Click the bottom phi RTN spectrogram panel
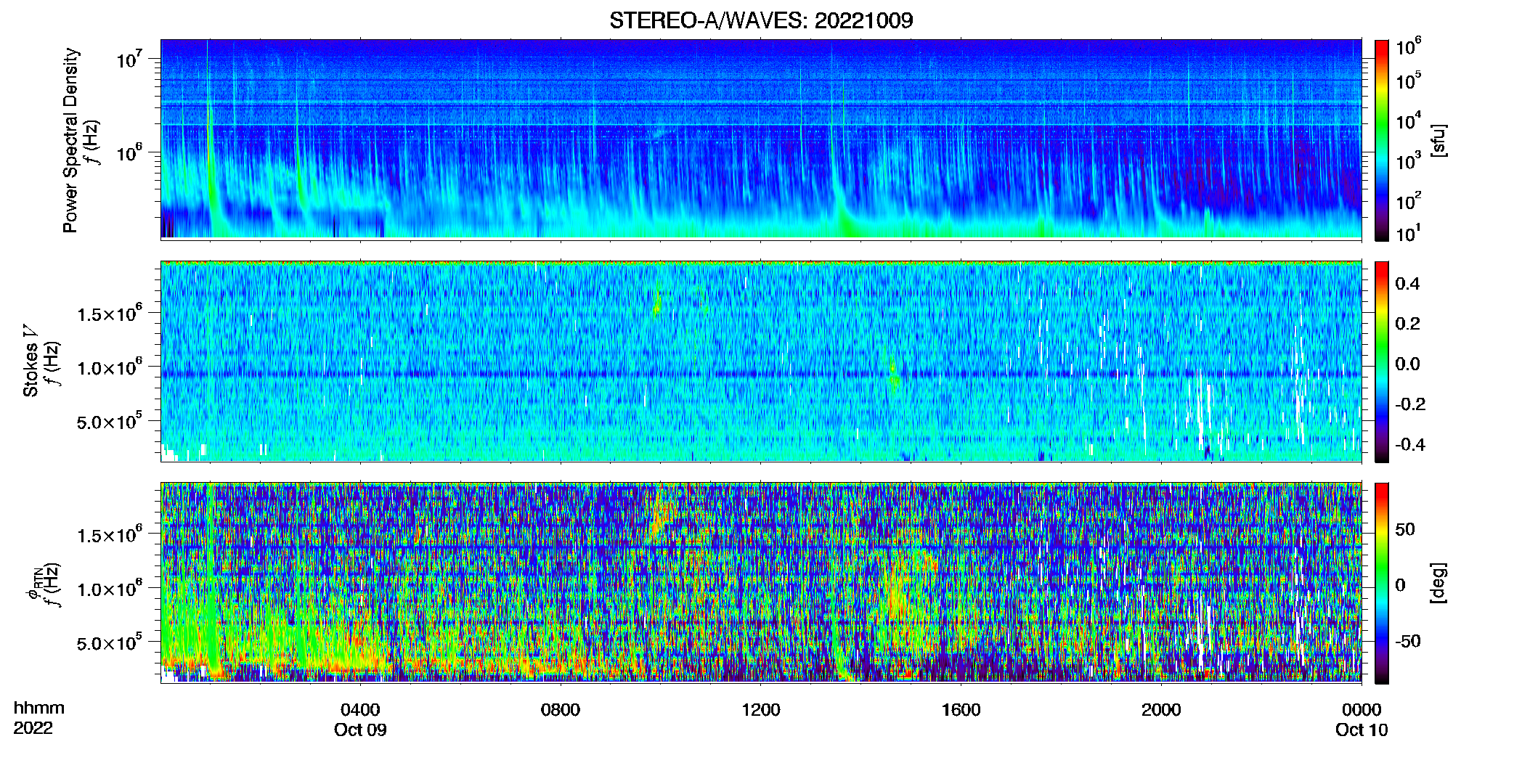Viewport: 1522px width, 784px height. click(x=761, y=582)
